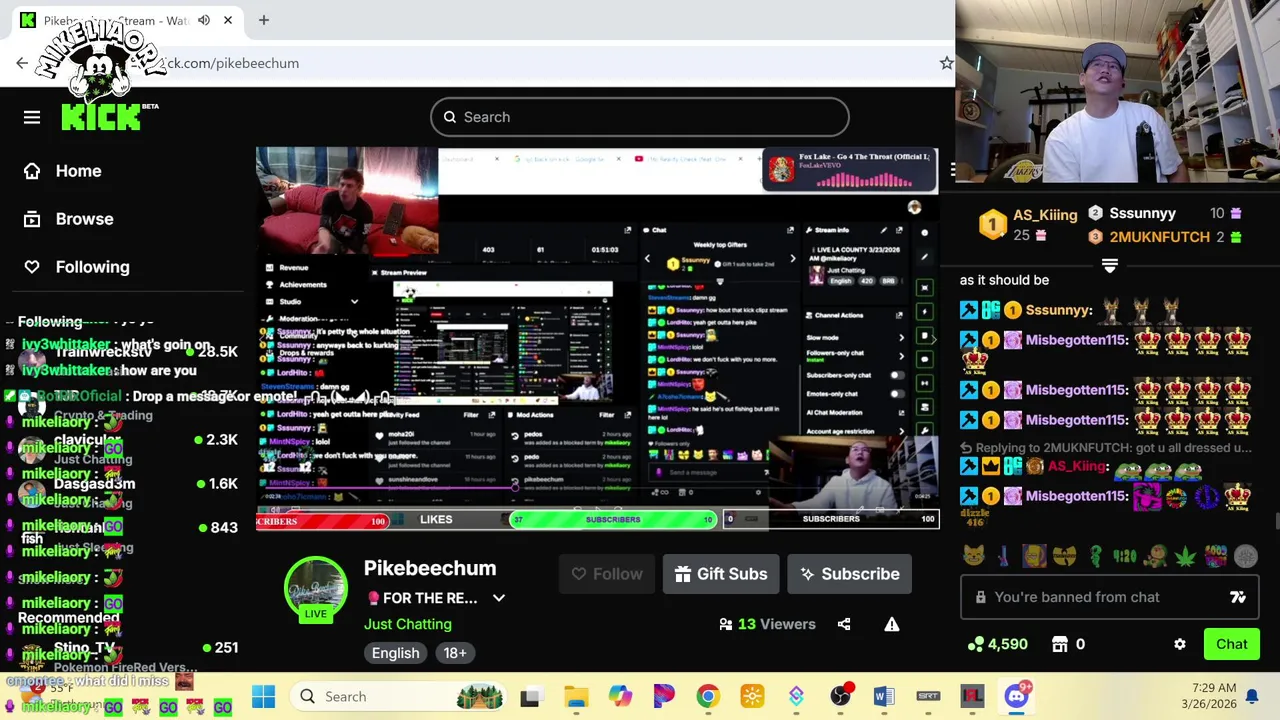The image size is (1280, 720).
Task: Open a new browser tab
Action: 264,20
